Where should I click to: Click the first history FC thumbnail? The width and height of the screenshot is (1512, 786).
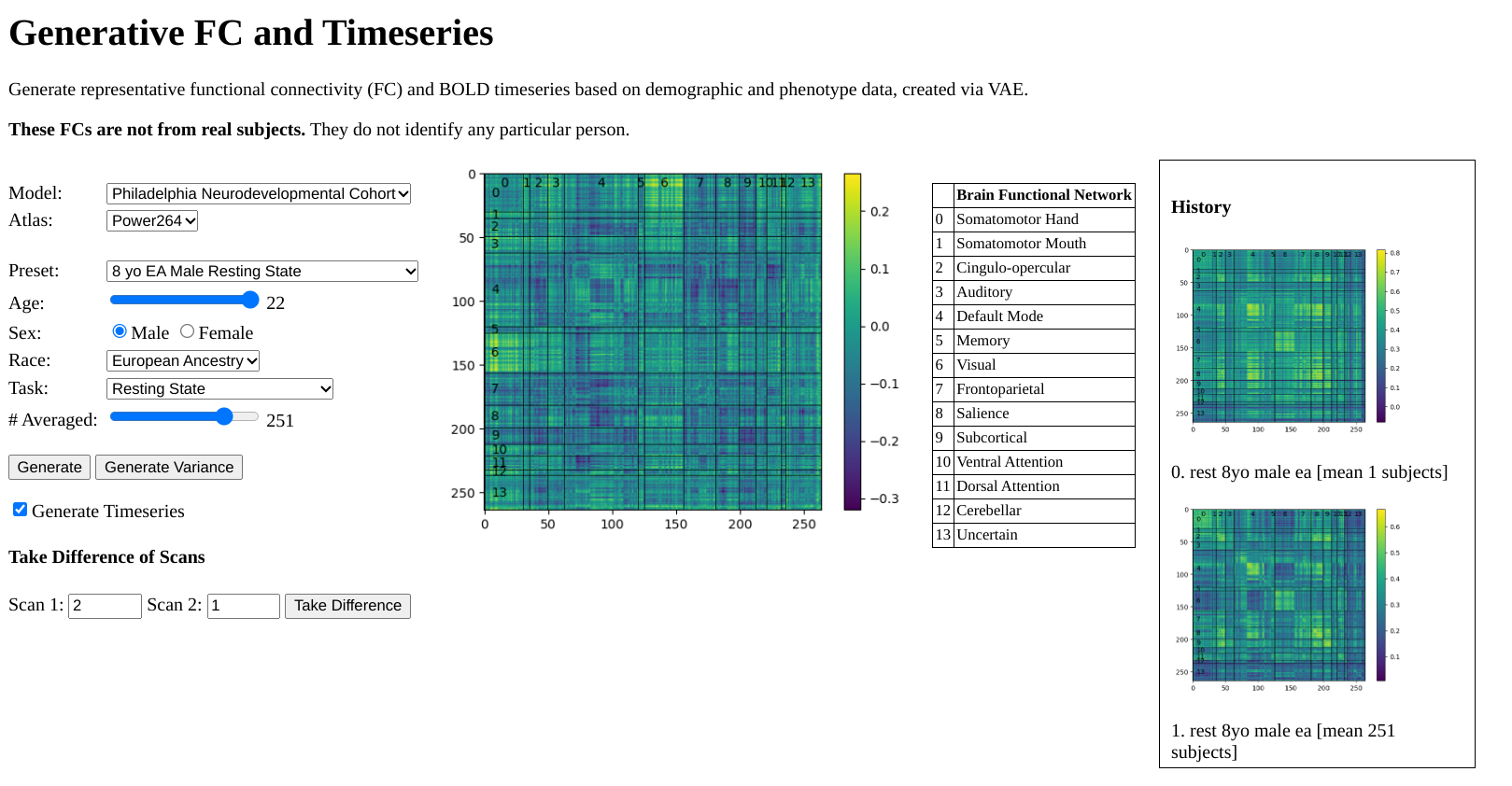click(1279, 336)
